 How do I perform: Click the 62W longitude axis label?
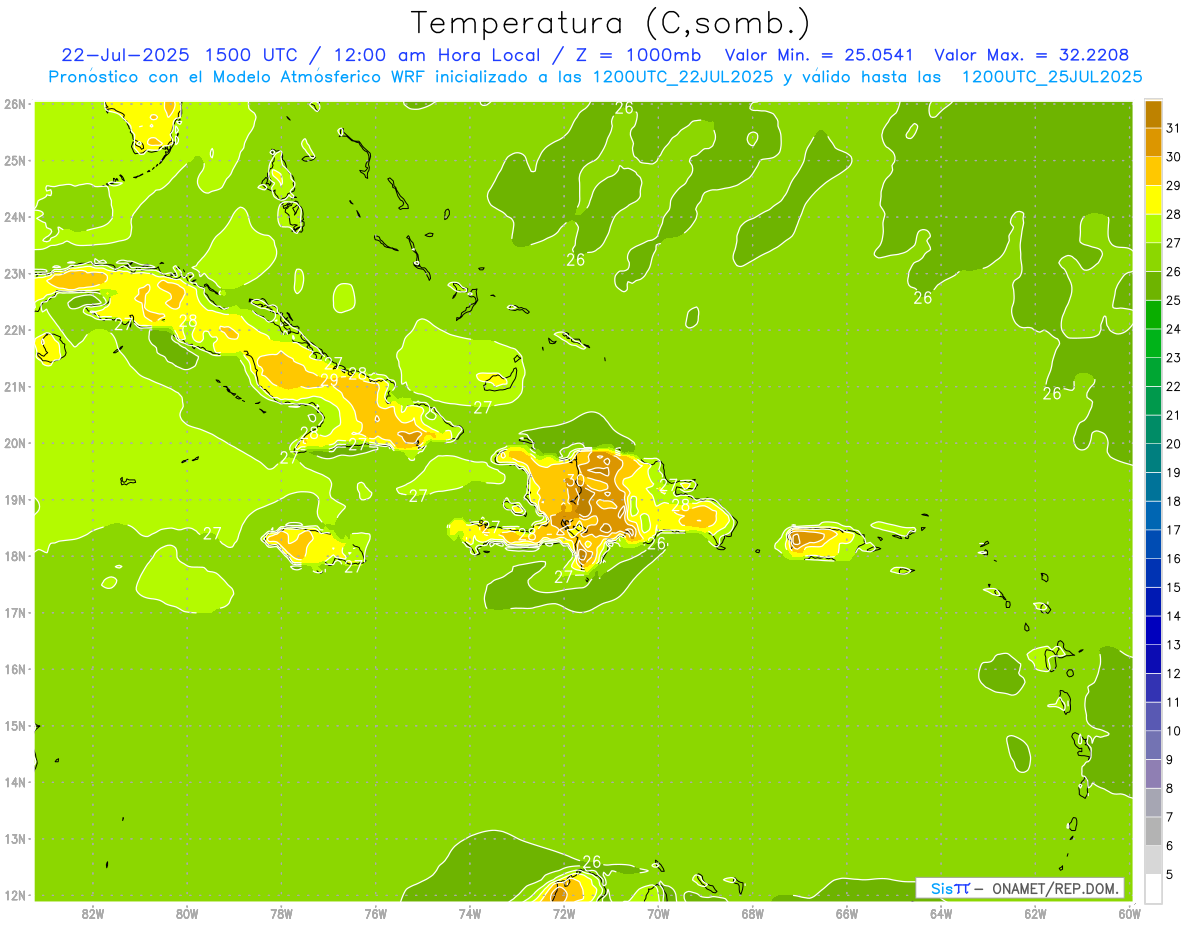click(1035, 913)
